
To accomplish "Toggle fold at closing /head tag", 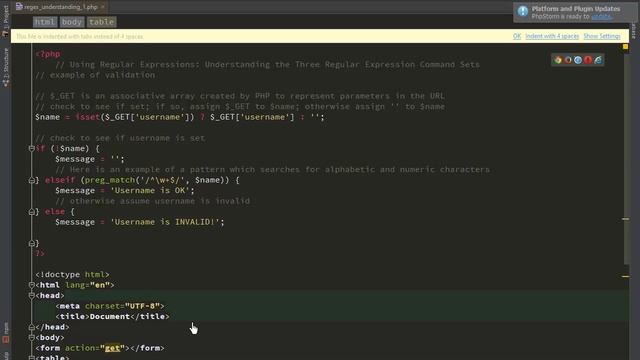I will [31, 327].
